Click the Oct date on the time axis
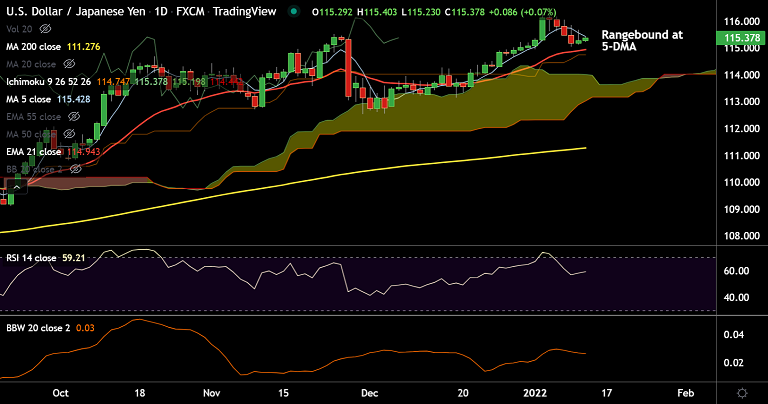 [x=60, y=393]
